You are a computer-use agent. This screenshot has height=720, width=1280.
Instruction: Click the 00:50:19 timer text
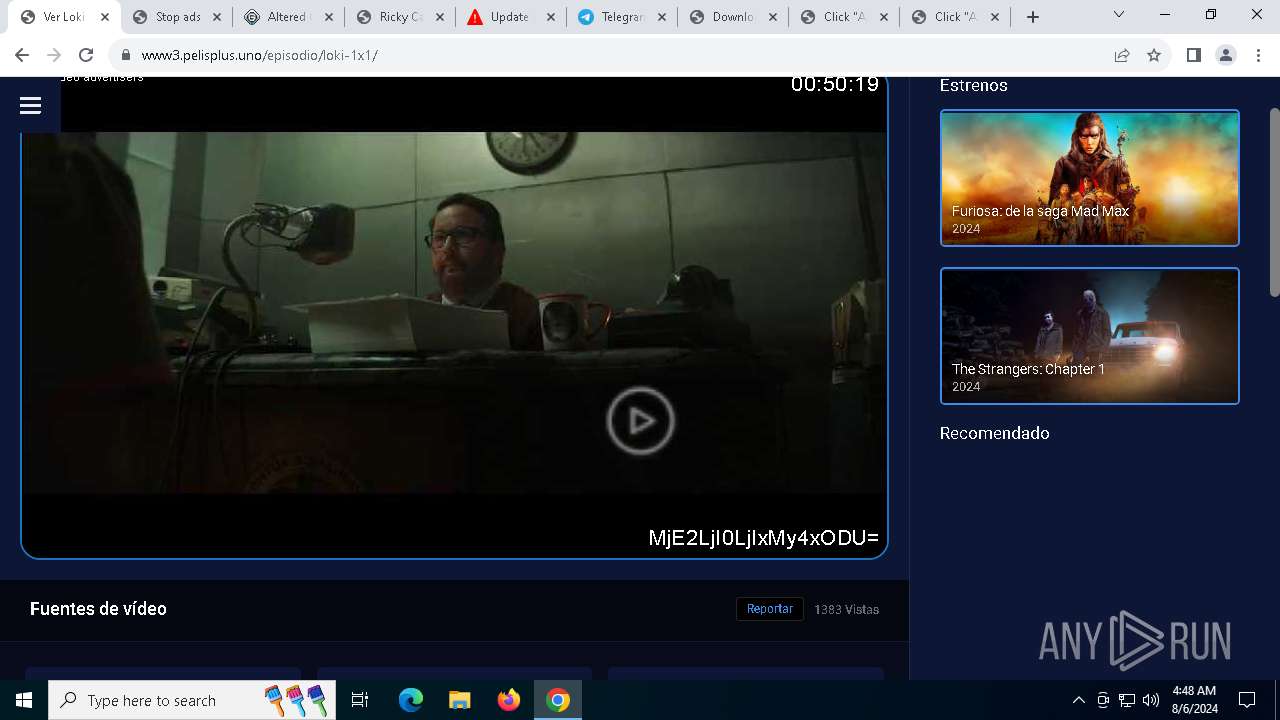click(x=834, y=85)
